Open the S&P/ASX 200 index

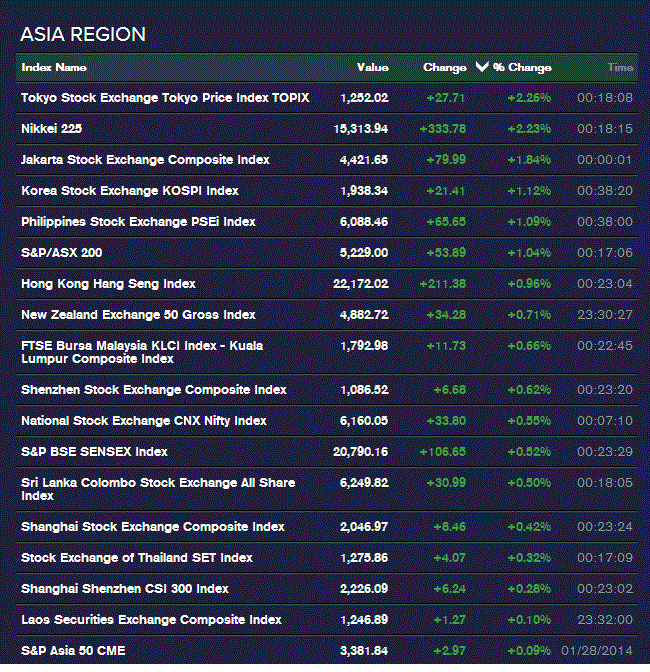pos(62,253)
